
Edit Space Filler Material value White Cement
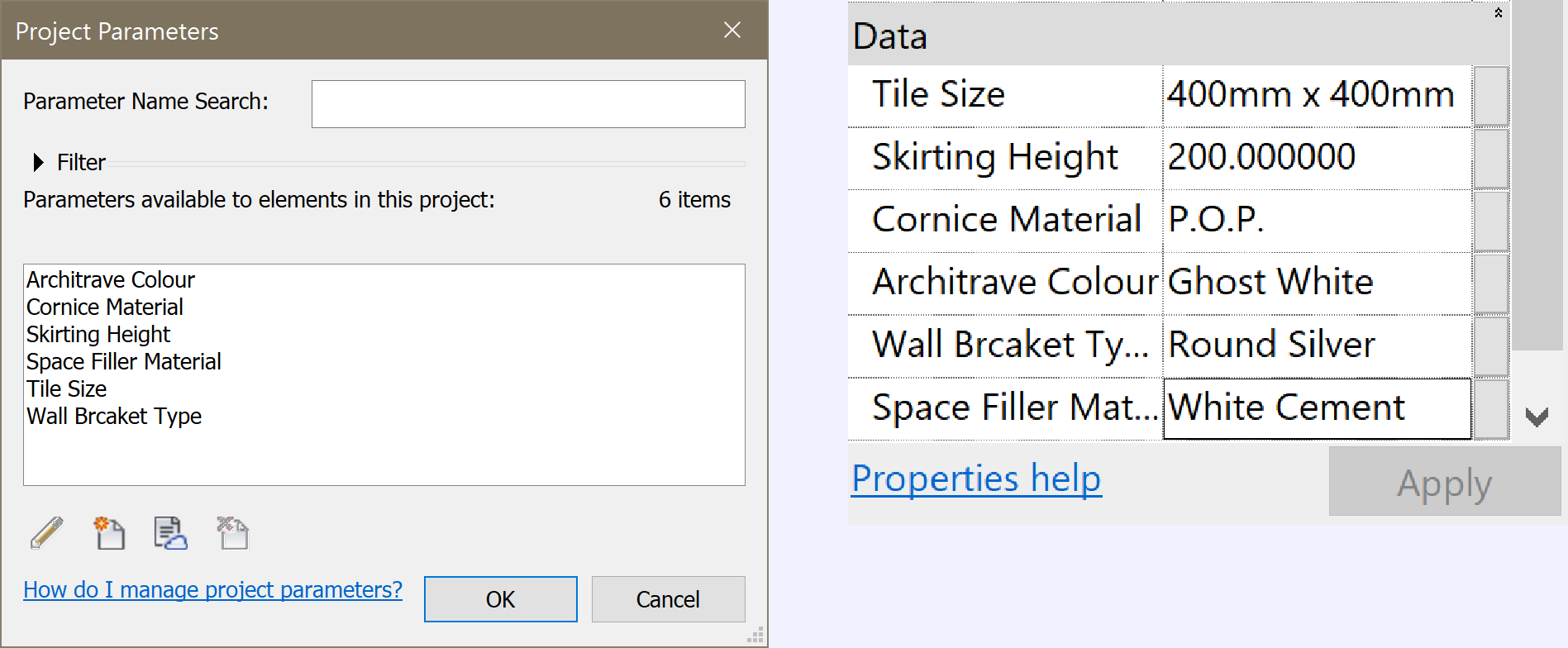(x=1317, y=409)
